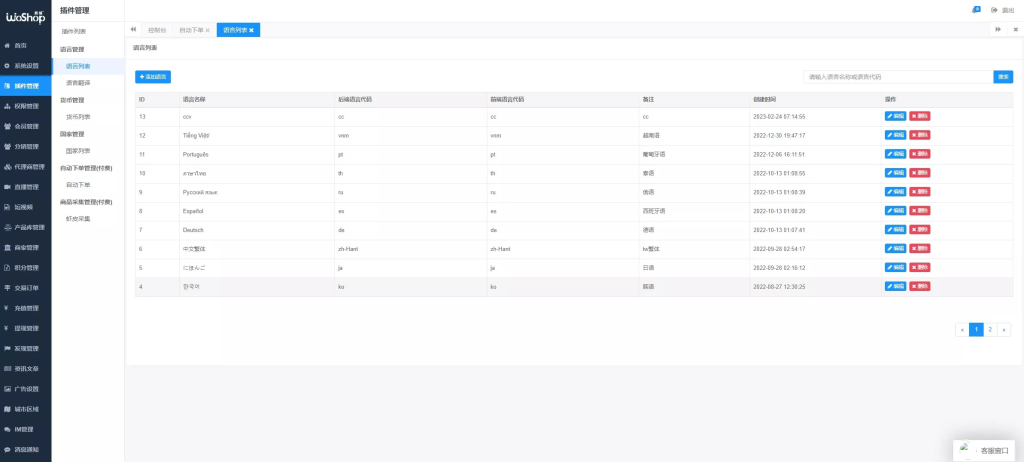Open 系统设置 gear item in sidebar
The image size is (1024, 462).
click(x=7, y=66)
